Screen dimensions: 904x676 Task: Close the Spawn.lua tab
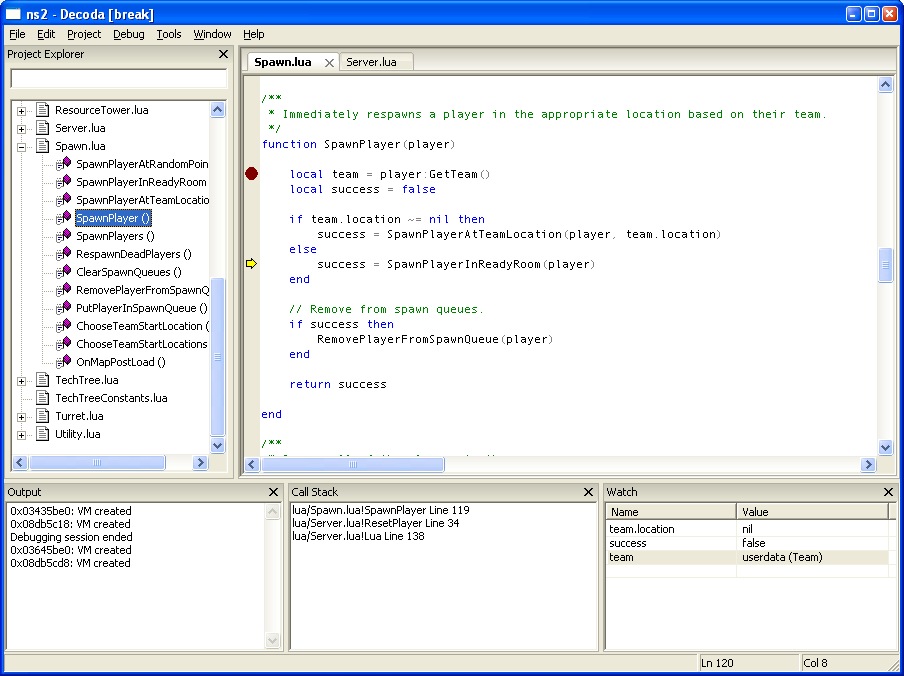329,63
